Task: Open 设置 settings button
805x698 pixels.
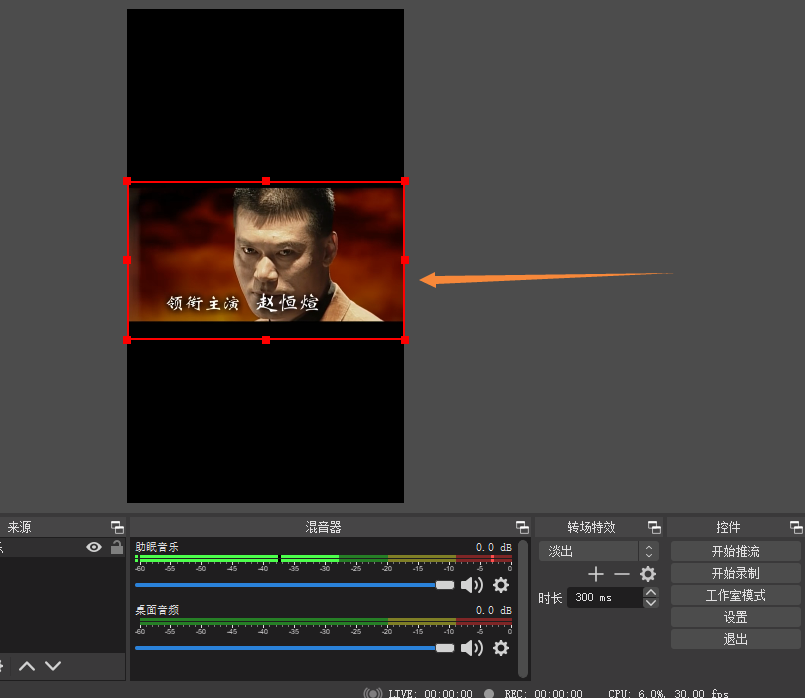Action: tap(736, 617)
